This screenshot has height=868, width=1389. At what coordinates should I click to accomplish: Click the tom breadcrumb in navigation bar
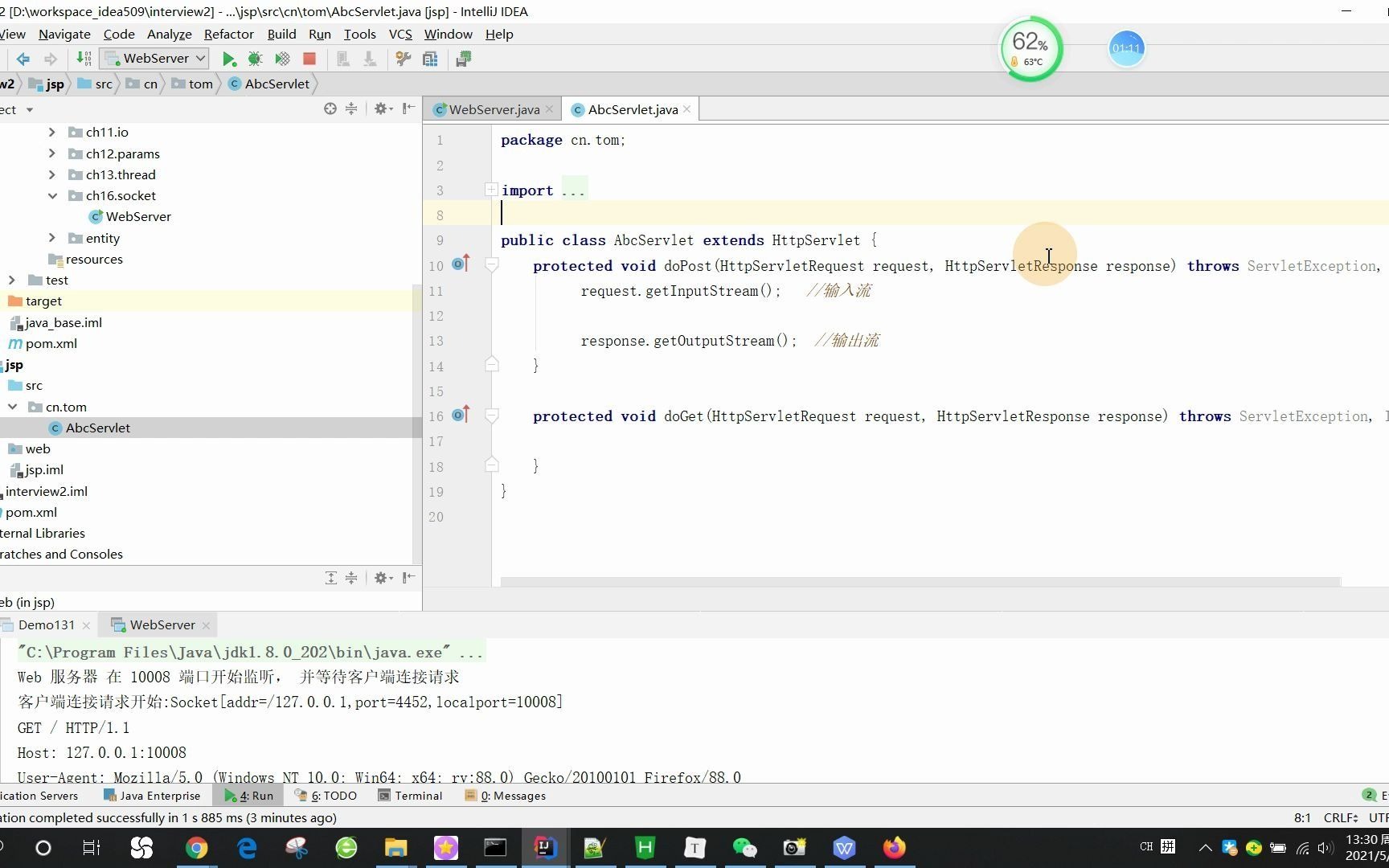(x=193, y=84)
